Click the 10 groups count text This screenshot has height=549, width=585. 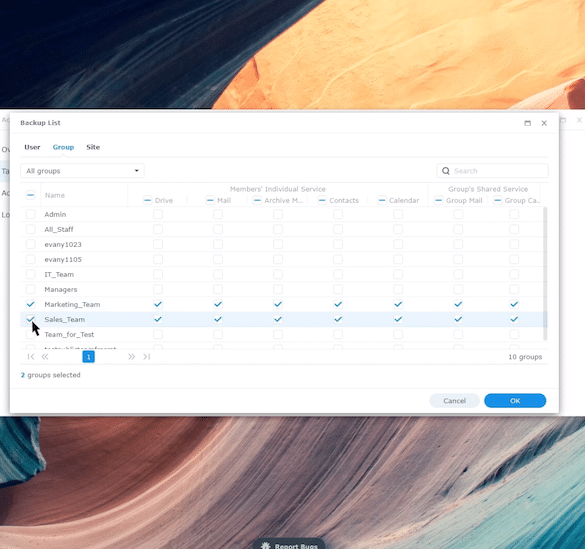(x=525, y=357)
